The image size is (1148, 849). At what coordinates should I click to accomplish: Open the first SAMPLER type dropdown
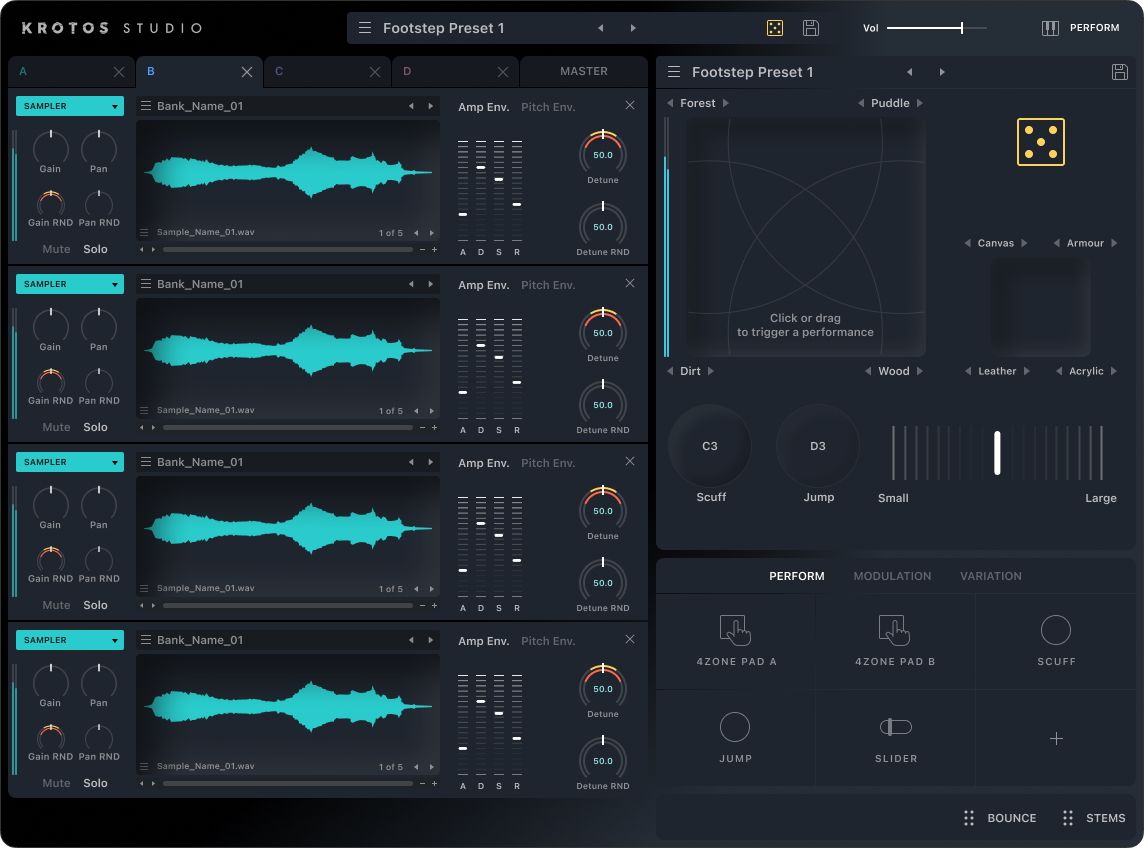click(x=70, y=106)
